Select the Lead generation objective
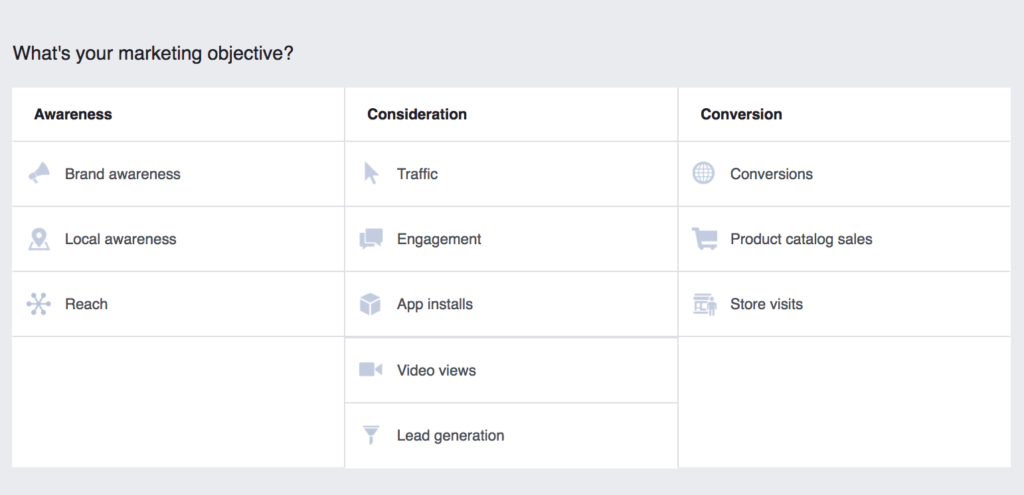Image resolution: width=1024 pixels, height=495 pixels. tap(450, 435)
